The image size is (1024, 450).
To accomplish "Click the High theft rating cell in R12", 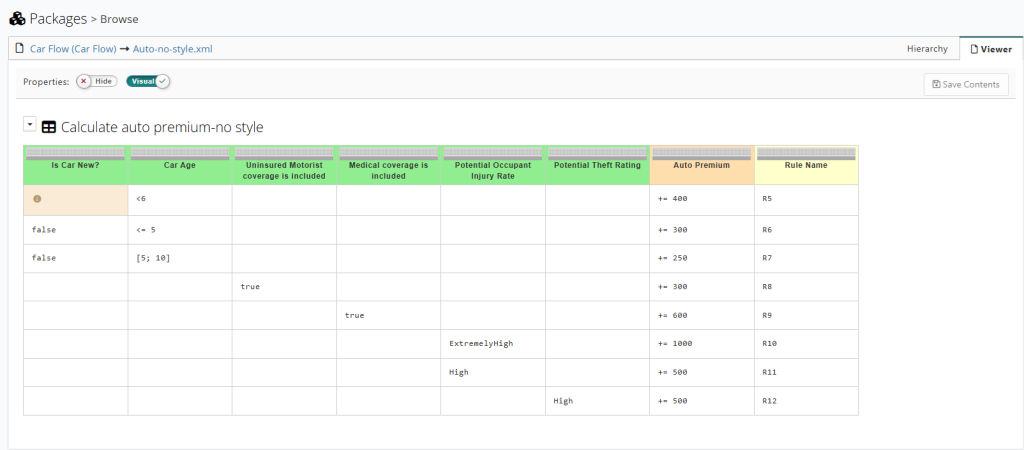I will pyautogui.click(x=598, y=401).
